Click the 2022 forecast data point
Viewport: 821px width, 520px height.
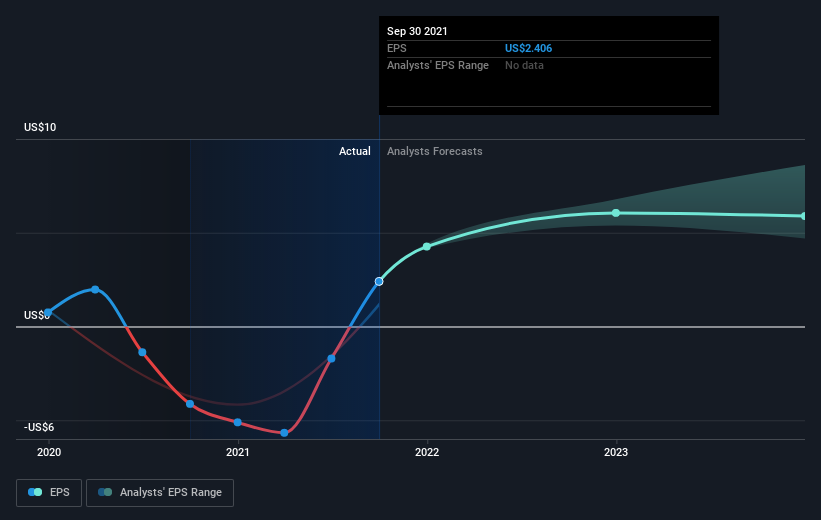click(x=427, y=247)
